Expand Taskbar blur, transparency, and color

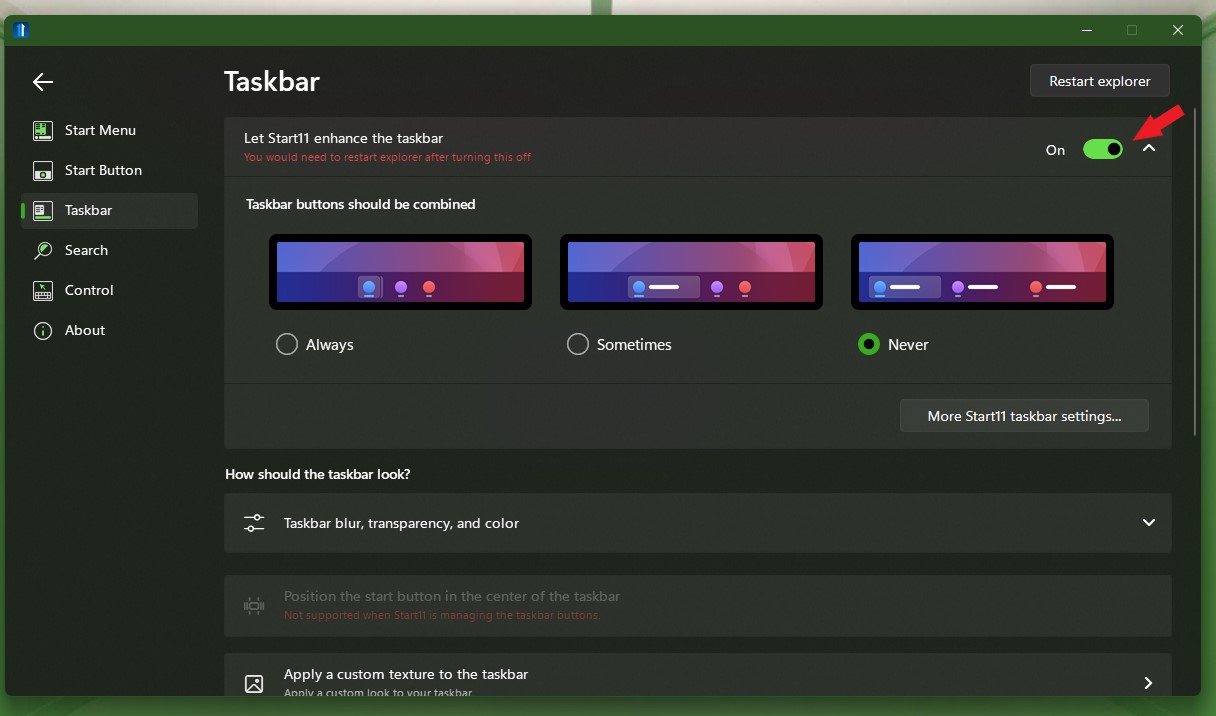pyautogui.click(x=1149, y=523)
